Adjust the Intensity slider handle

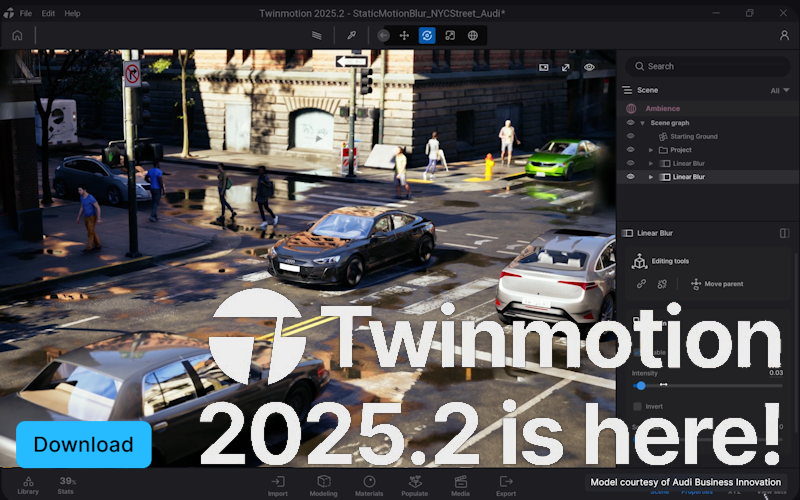pyautogui.click(x=641, y=385)
